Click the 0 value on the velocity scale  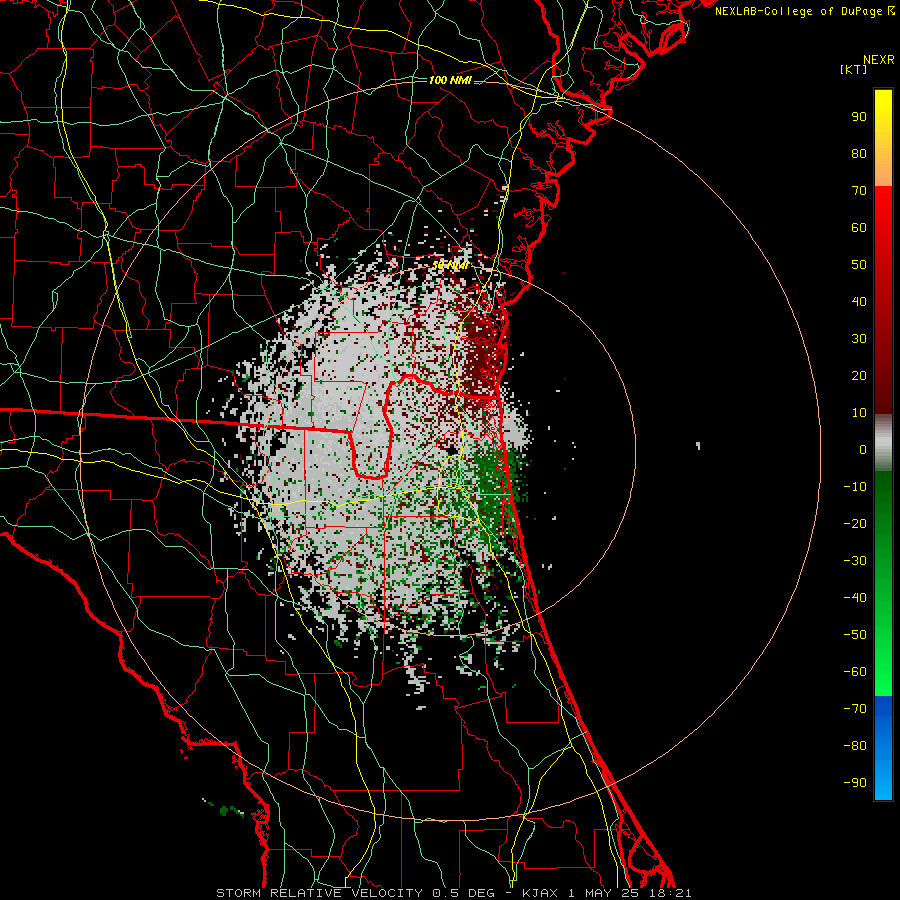(863, 450)
